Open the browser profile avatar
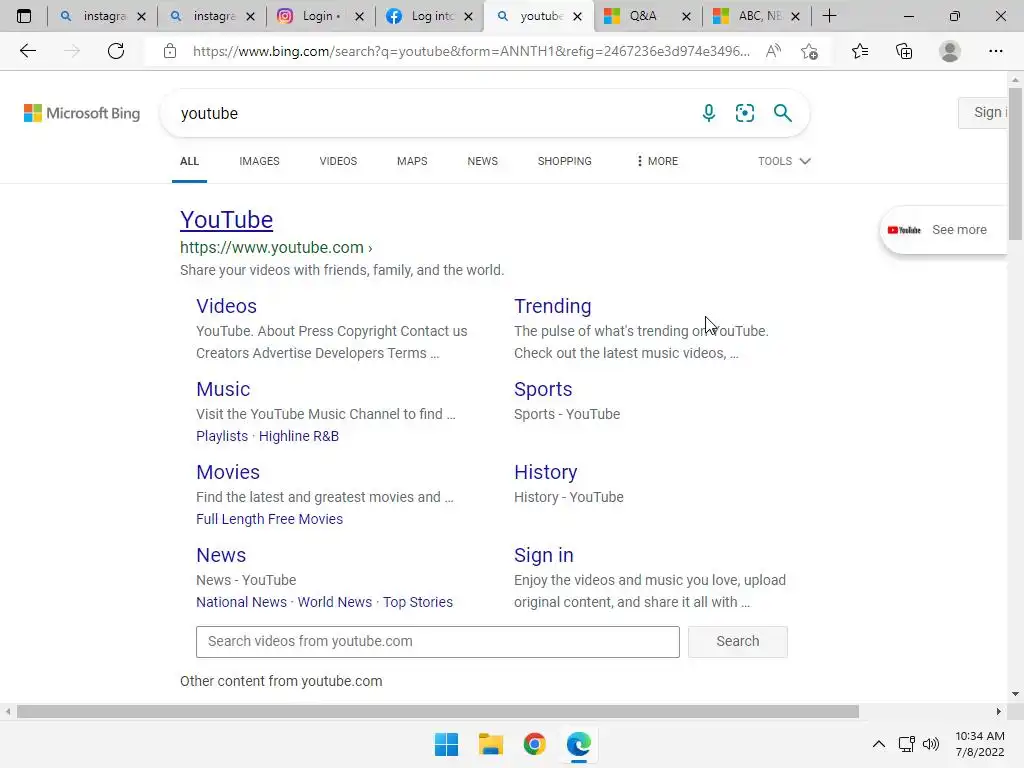This screenshot has width=1024, height=768. [x=950, y=51]
